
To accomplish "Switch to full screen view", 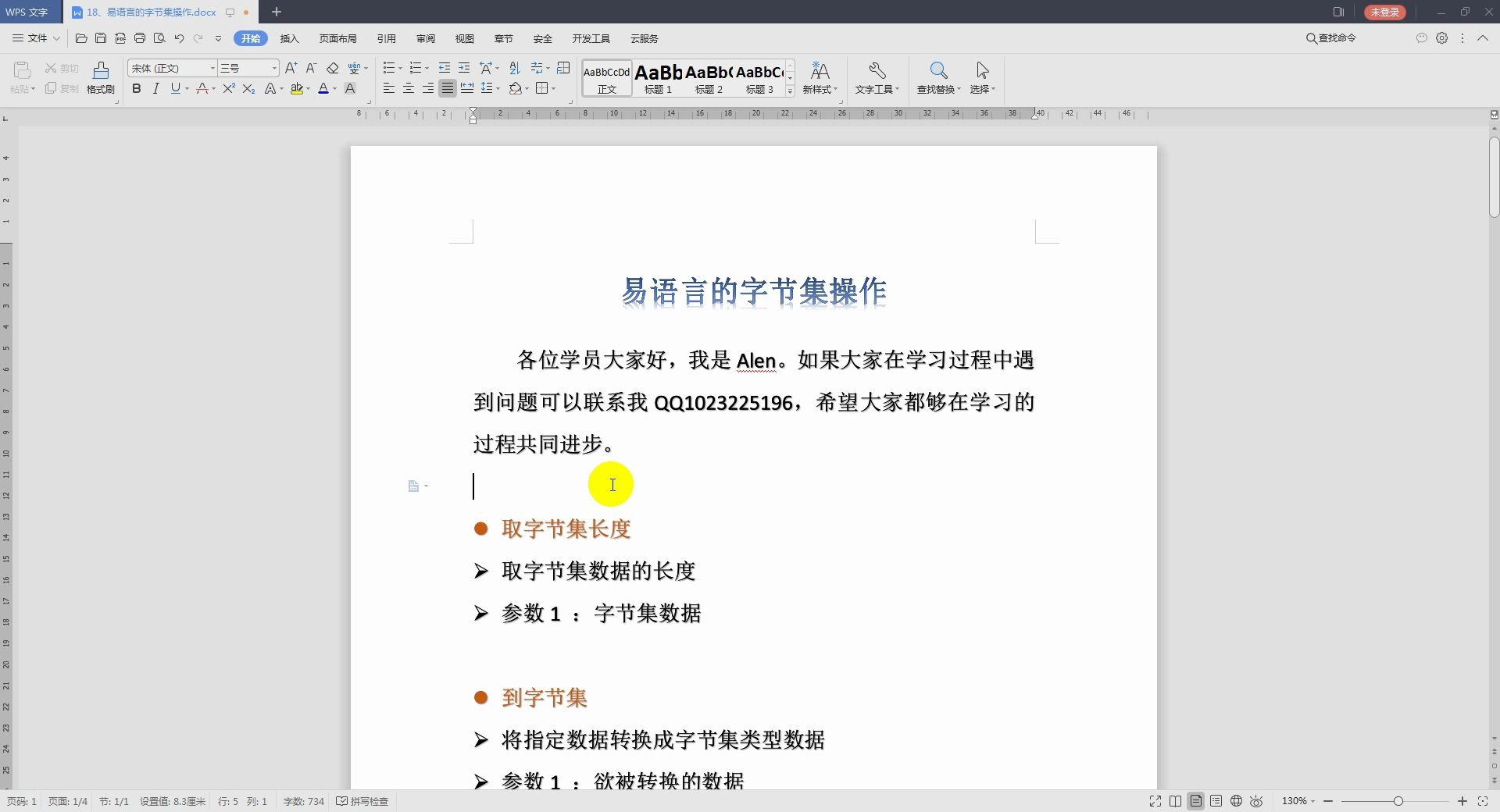I will click(1155, 801).
